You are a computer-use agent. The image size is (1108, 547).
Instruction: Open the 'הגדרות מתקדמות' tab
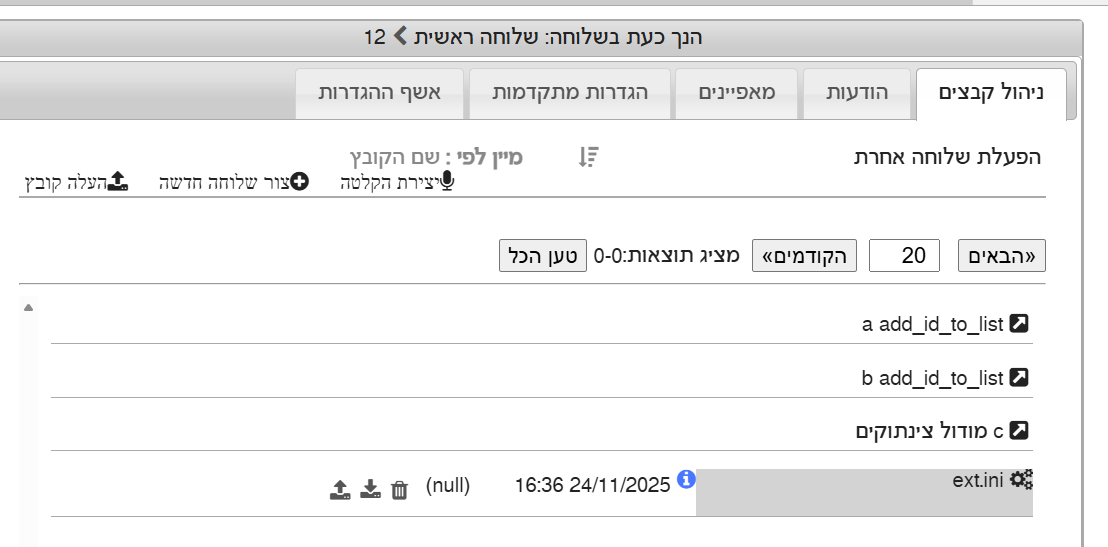(570, 93)
